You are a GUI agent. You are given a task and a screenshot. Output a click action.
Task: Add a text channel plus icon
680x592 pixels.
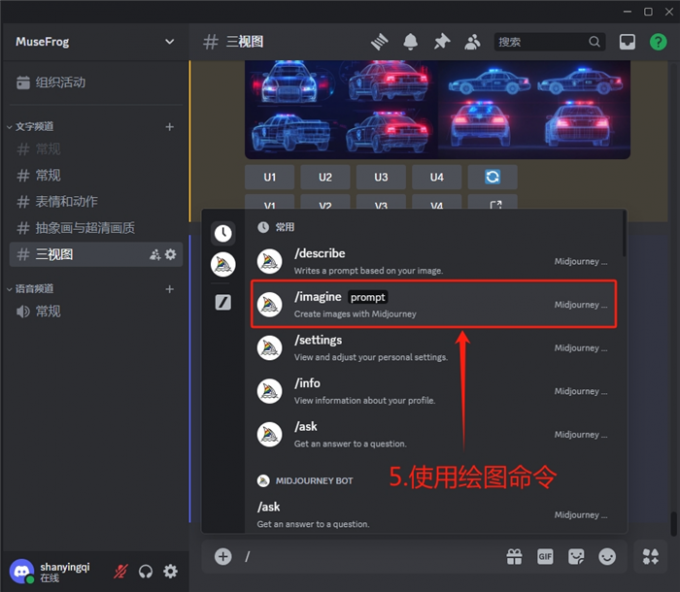(170, 127)
